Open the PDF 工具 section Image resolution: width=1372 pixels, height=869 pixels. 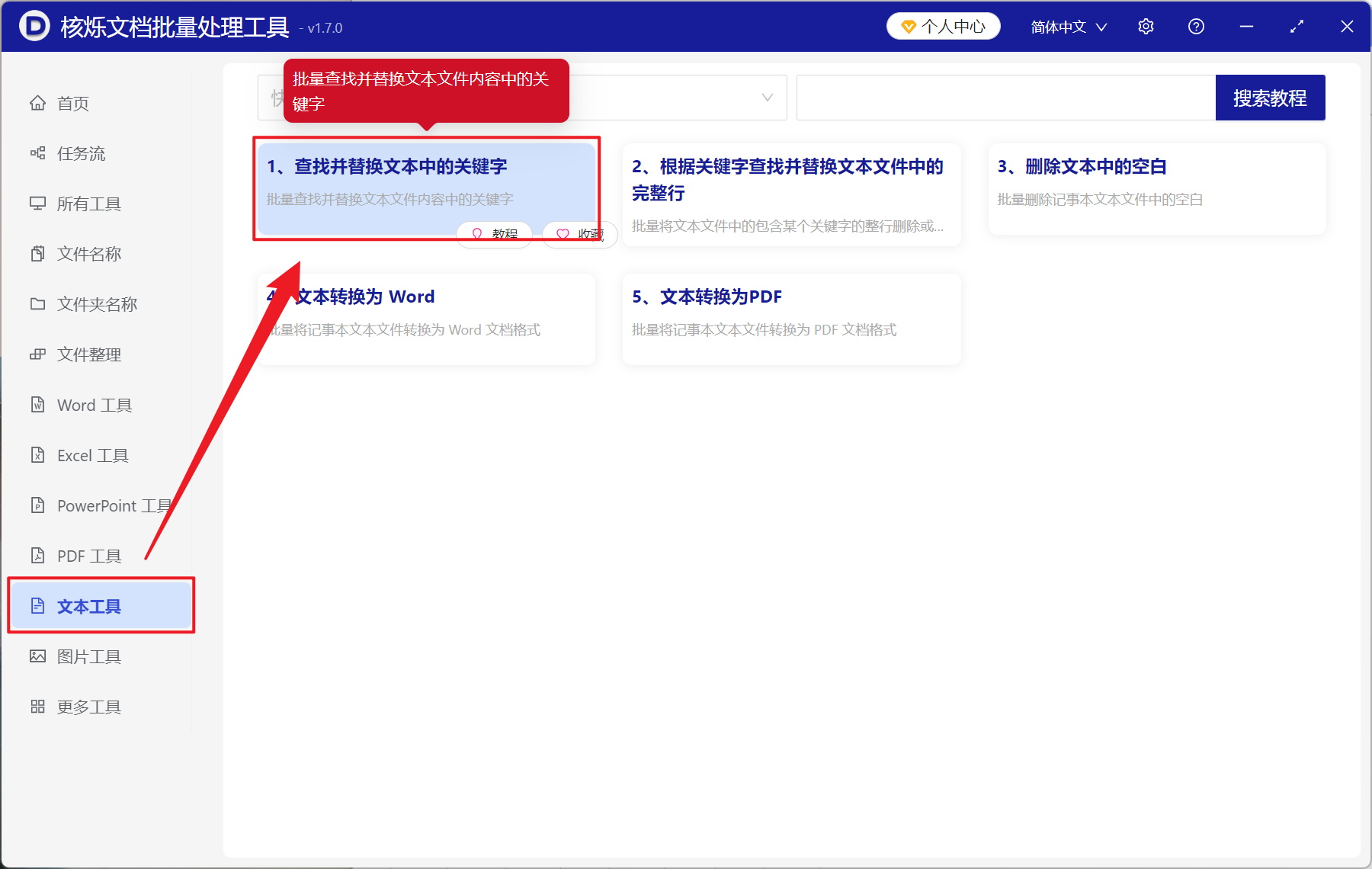(86, 555)
